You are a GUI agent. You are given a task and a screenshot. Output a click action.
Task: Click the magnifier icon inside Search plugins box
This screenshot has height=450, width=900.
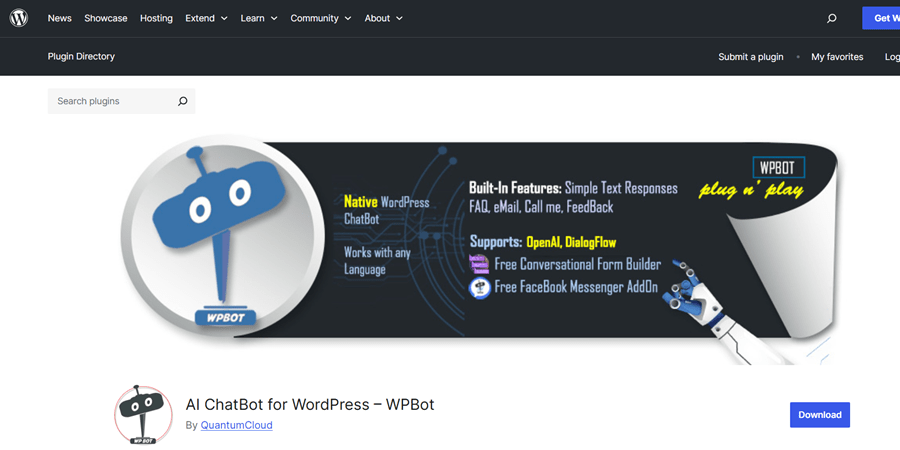(x=182, y=101)
